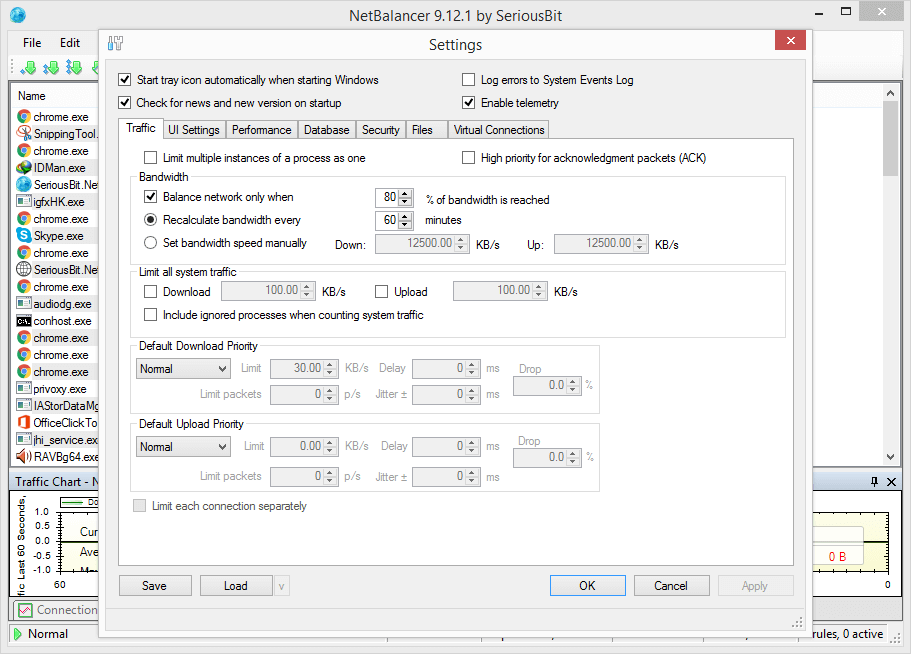Open the Default Download Priority dropdown
This screenshot has height=654, width=911.
pos(183,368)
